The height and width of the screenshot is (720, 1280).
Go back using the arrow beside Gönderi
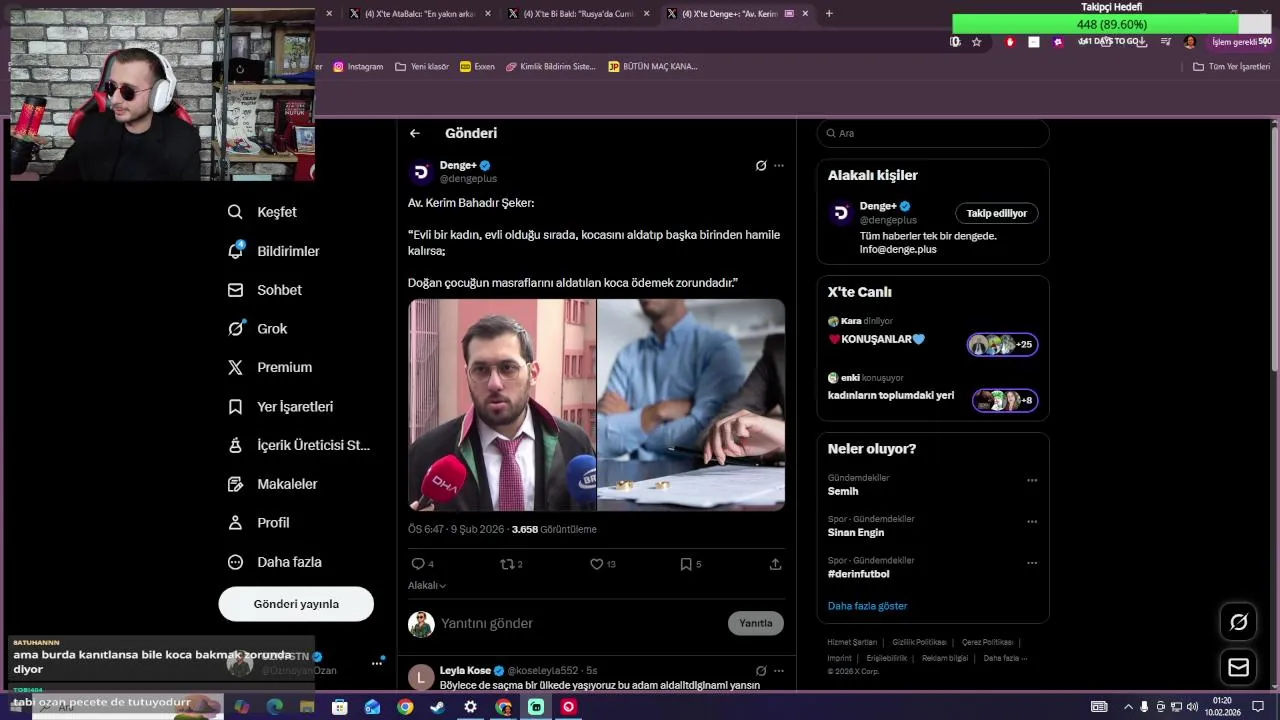point(415,133)
